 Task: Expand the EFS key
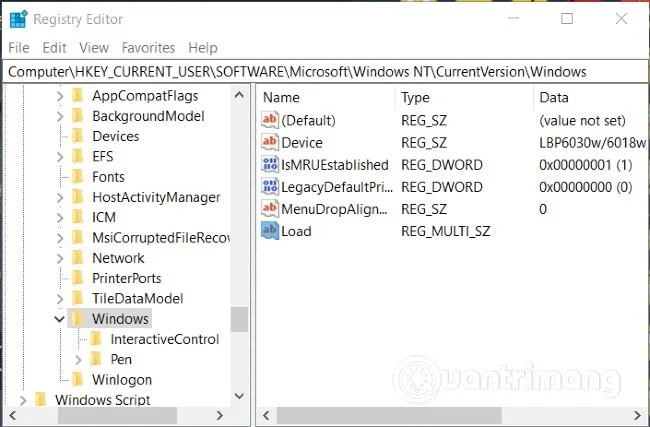(60, 157)
